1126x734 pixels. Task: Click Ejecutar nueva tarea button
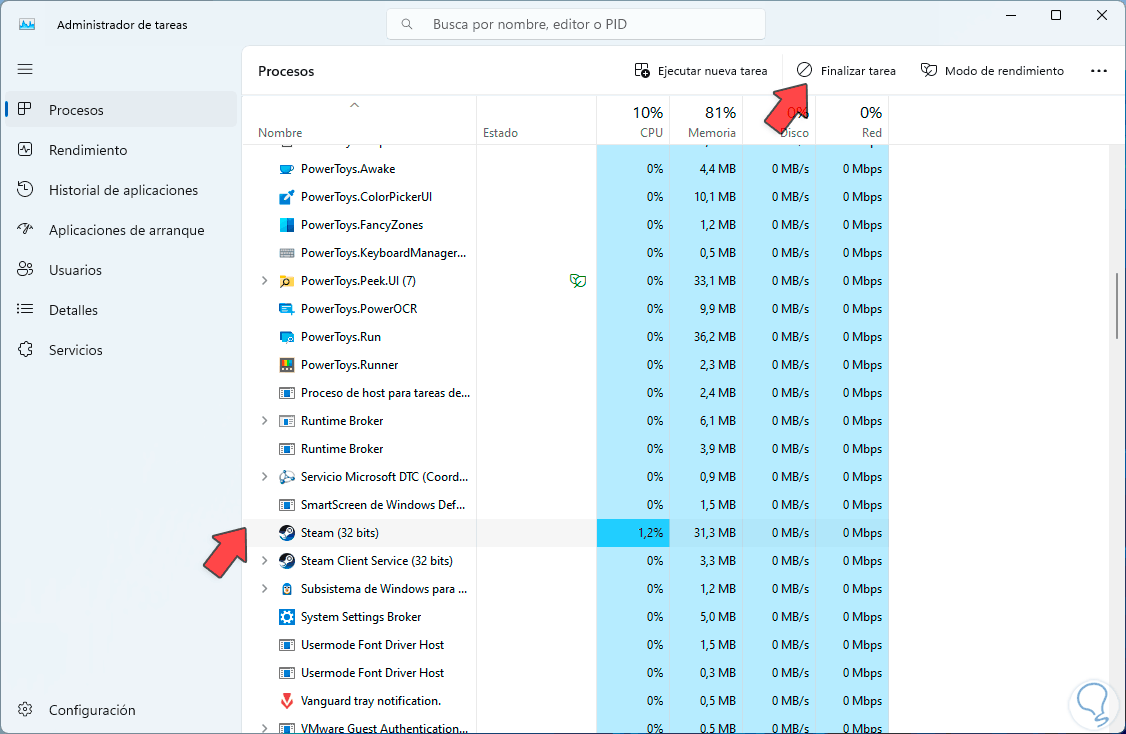(701, 70)
